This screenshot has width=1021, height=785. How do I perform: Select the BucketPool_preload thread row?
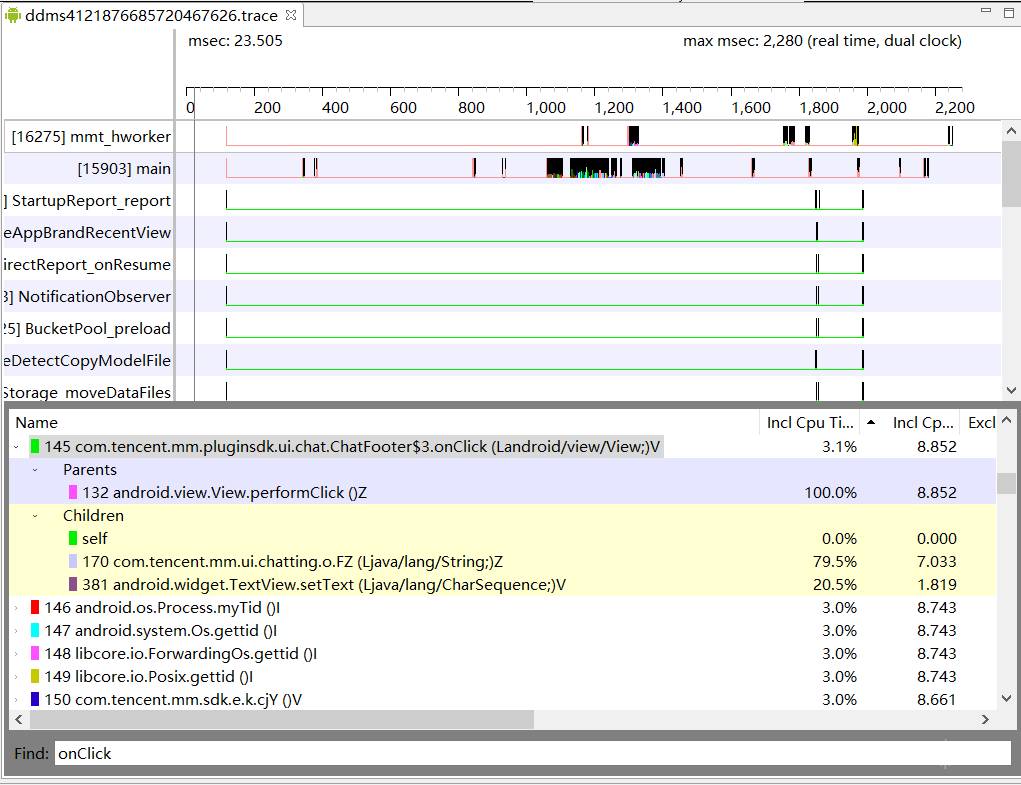pyautogui.click(x=501, y=328)
